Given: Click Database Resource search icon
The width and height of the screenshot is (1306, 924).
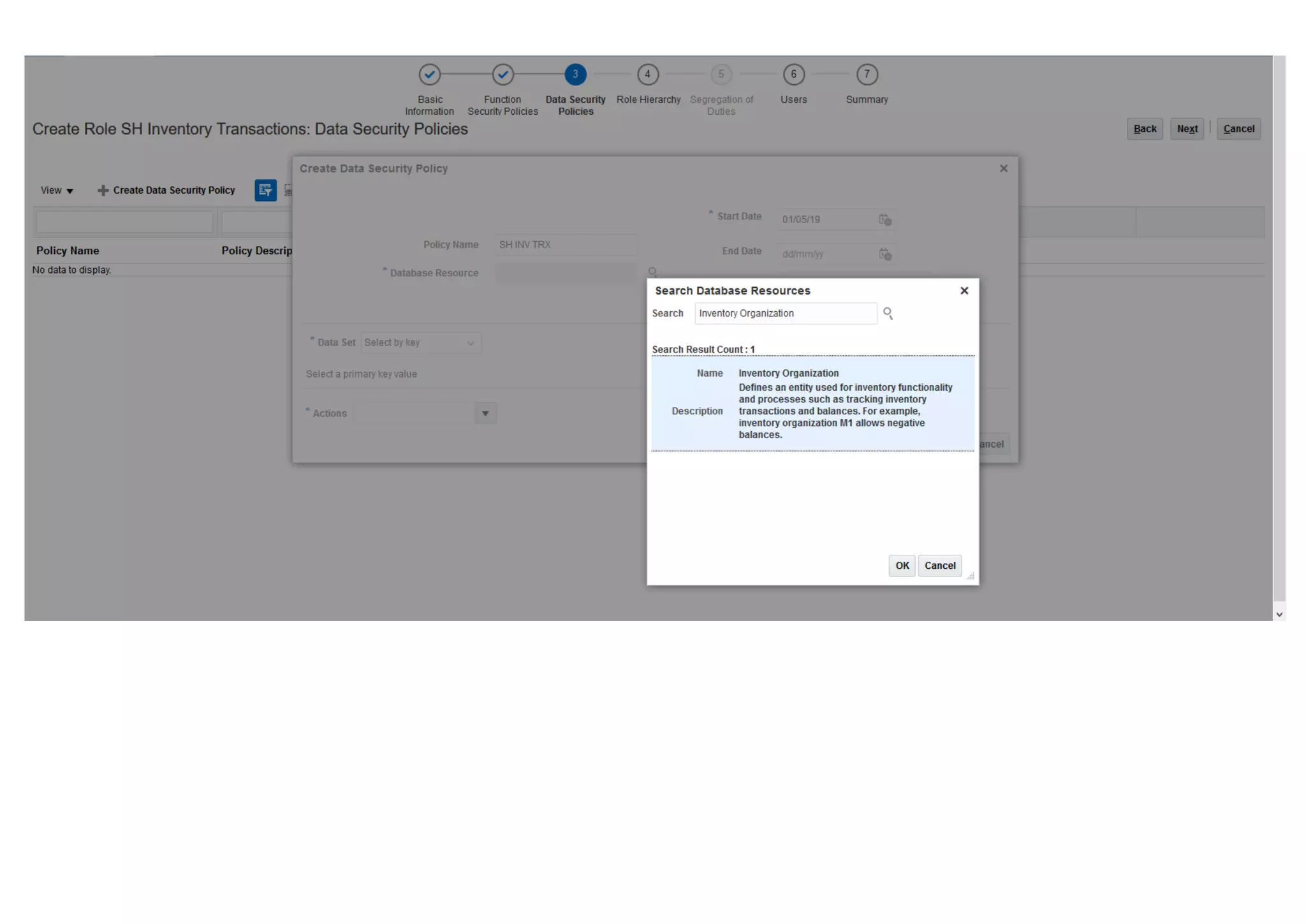Looking at the screenshot, I should [652, 272].
